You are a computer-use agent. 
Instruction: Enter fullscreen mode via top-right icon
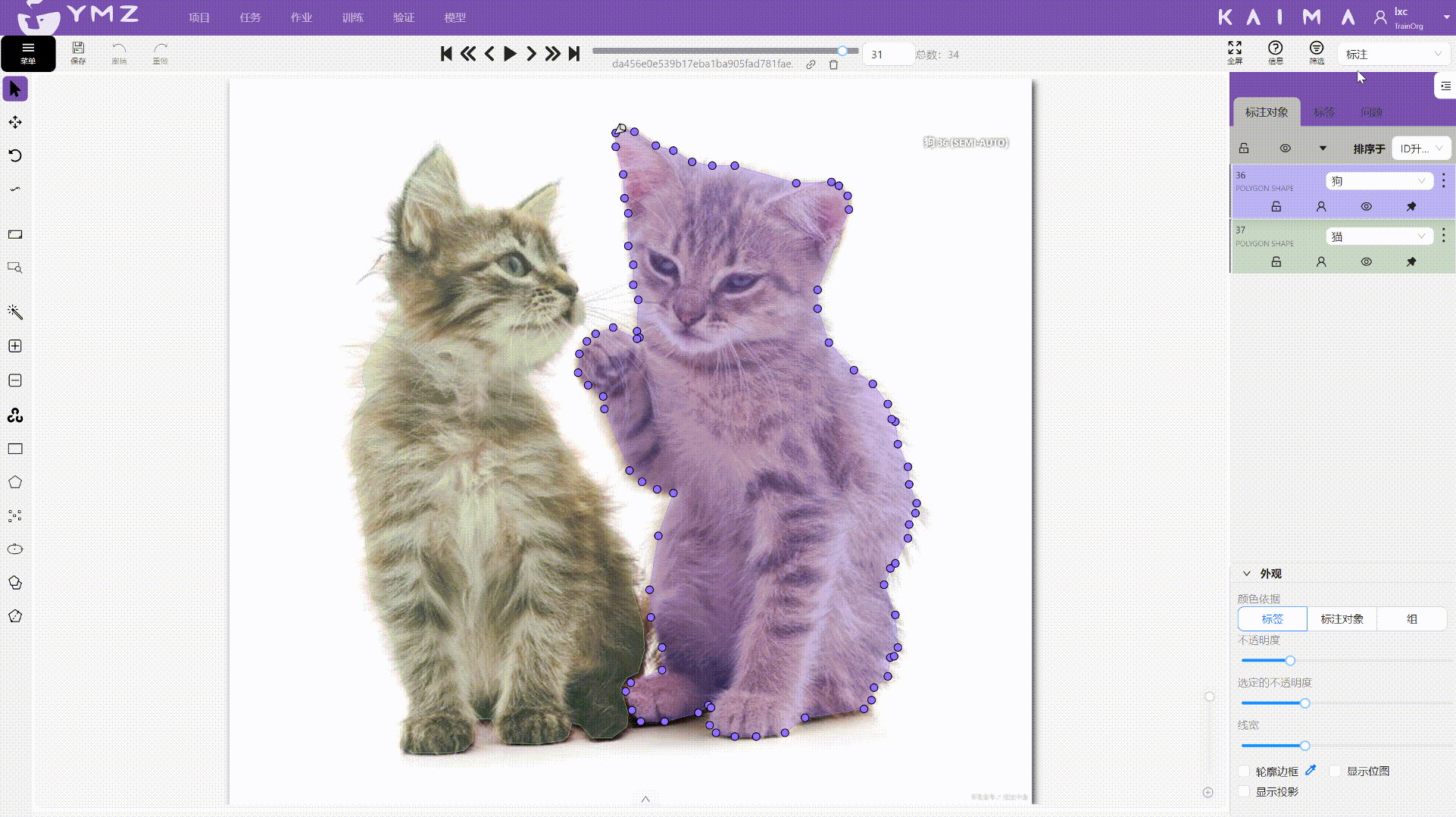1235,52
